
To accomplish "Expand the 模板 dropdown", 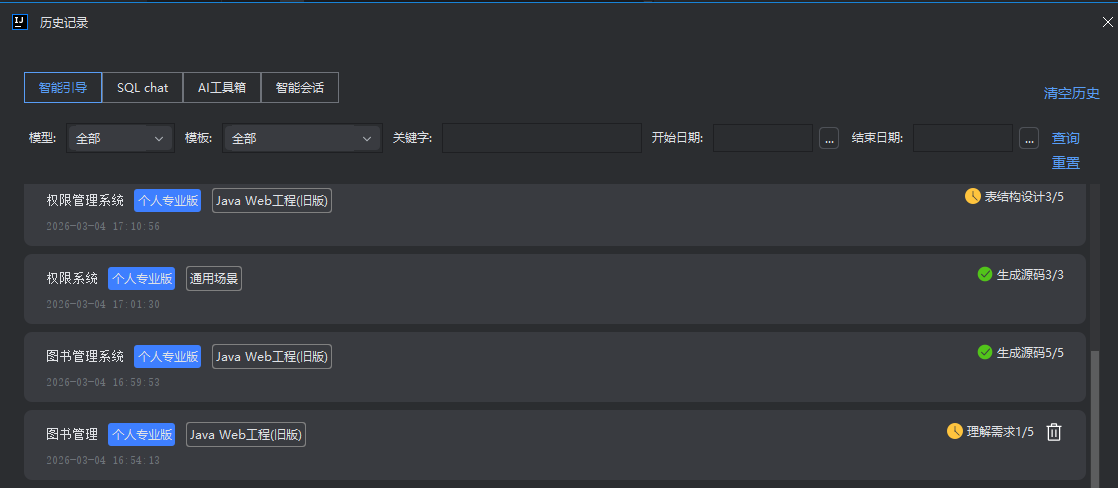I will click(302, 138).
